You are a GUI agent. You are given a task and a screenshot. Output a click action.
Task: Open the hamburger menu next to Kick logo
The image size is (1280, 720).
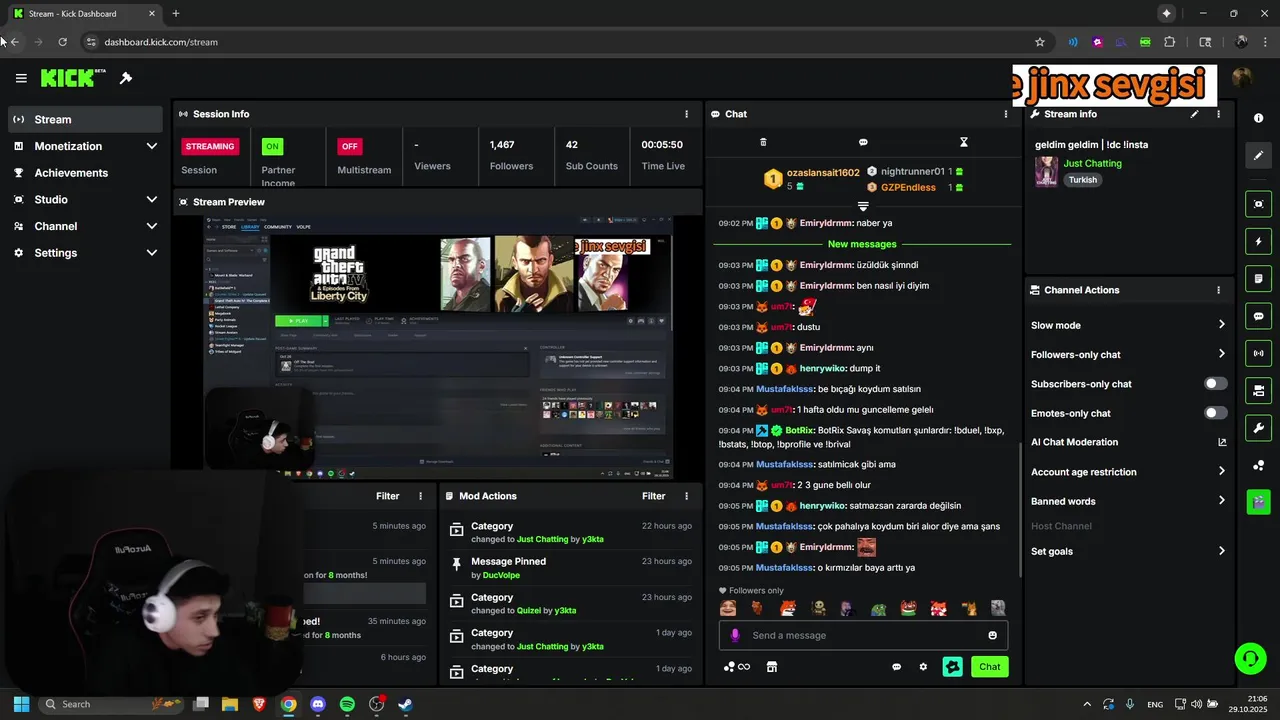click(21, 78)
